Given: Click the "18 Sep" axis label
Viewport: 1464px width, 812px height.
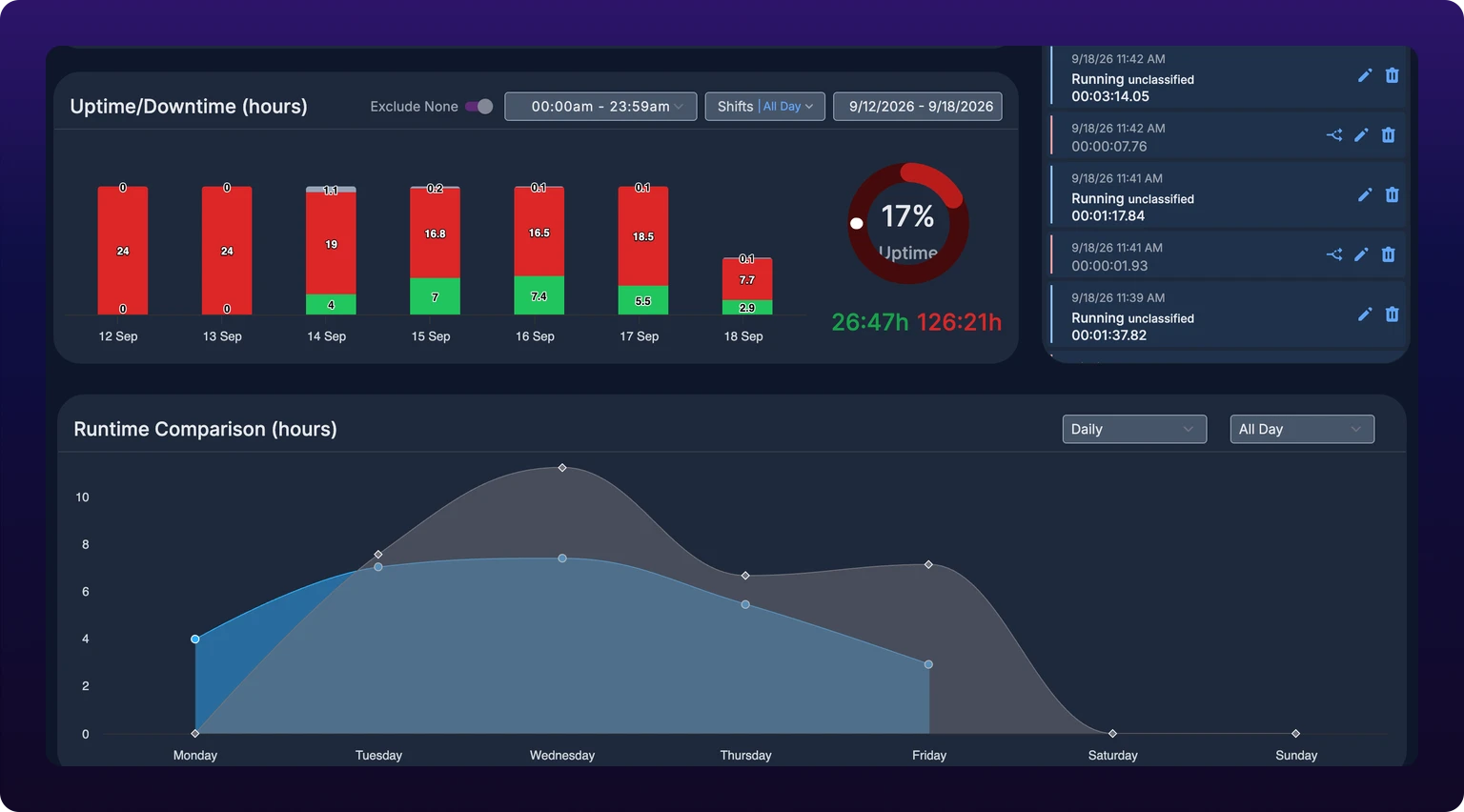Looking at the screenshot, I should pyautogui.click(x=743, y=336).
